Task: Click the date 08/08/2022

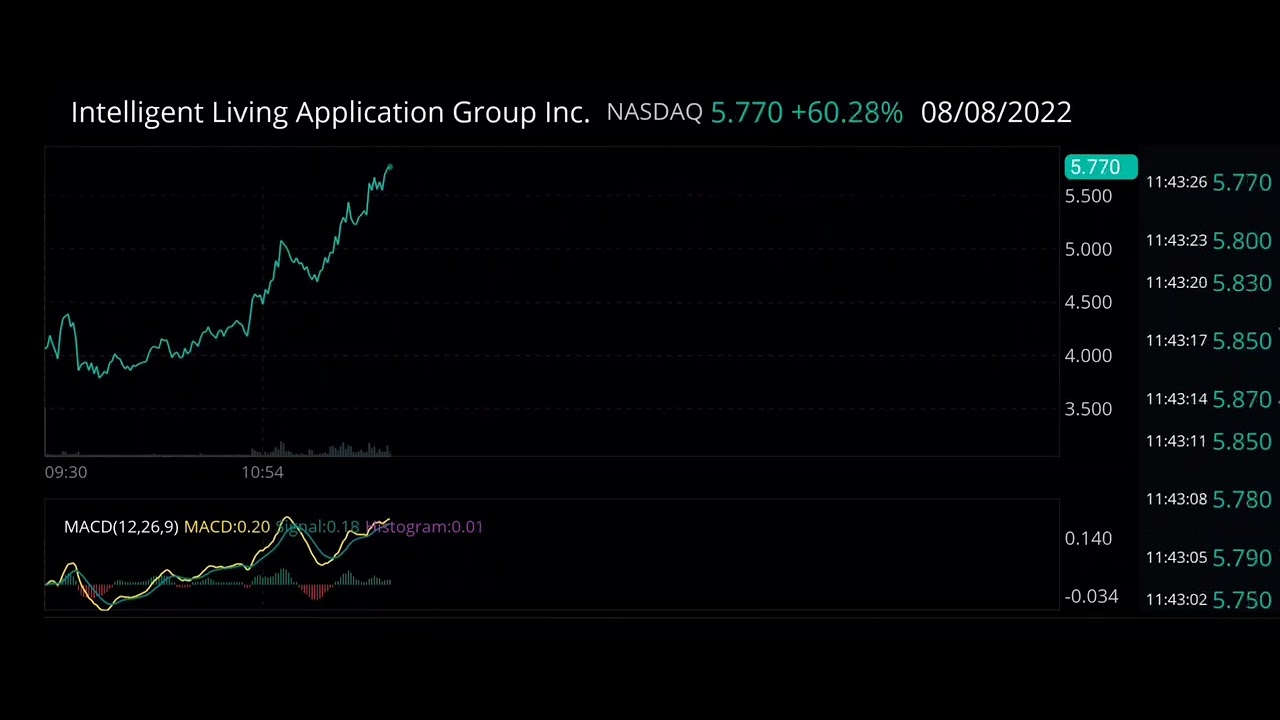Action: tap(996, 112)
